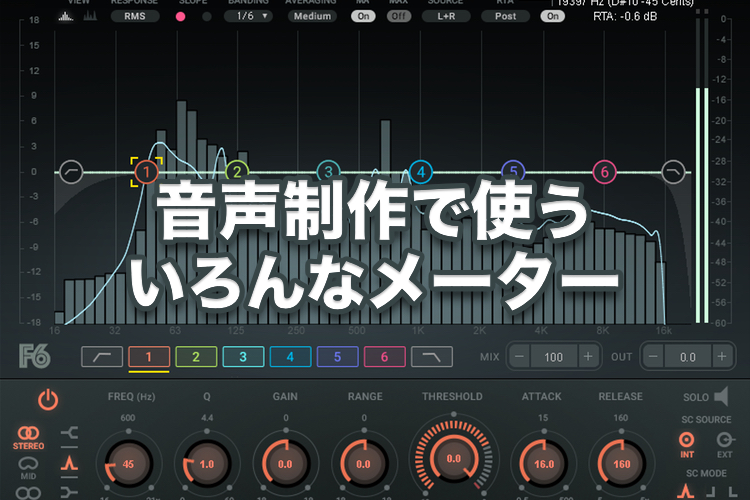Select the high shelf filter type icon
750x500 pixels.
tap(69, 492)
